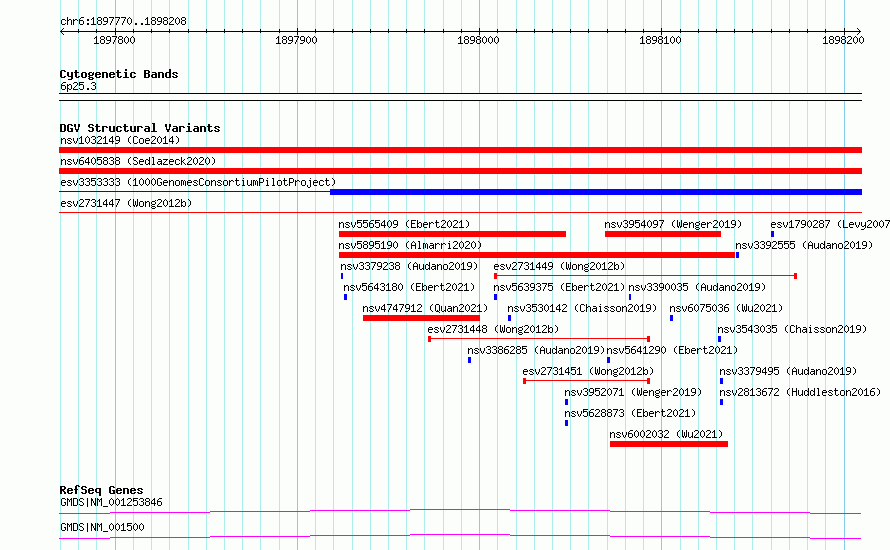Select the nsv5895190 (Almarri2020) red bar

pyautogui.click(x=537, y=255)
